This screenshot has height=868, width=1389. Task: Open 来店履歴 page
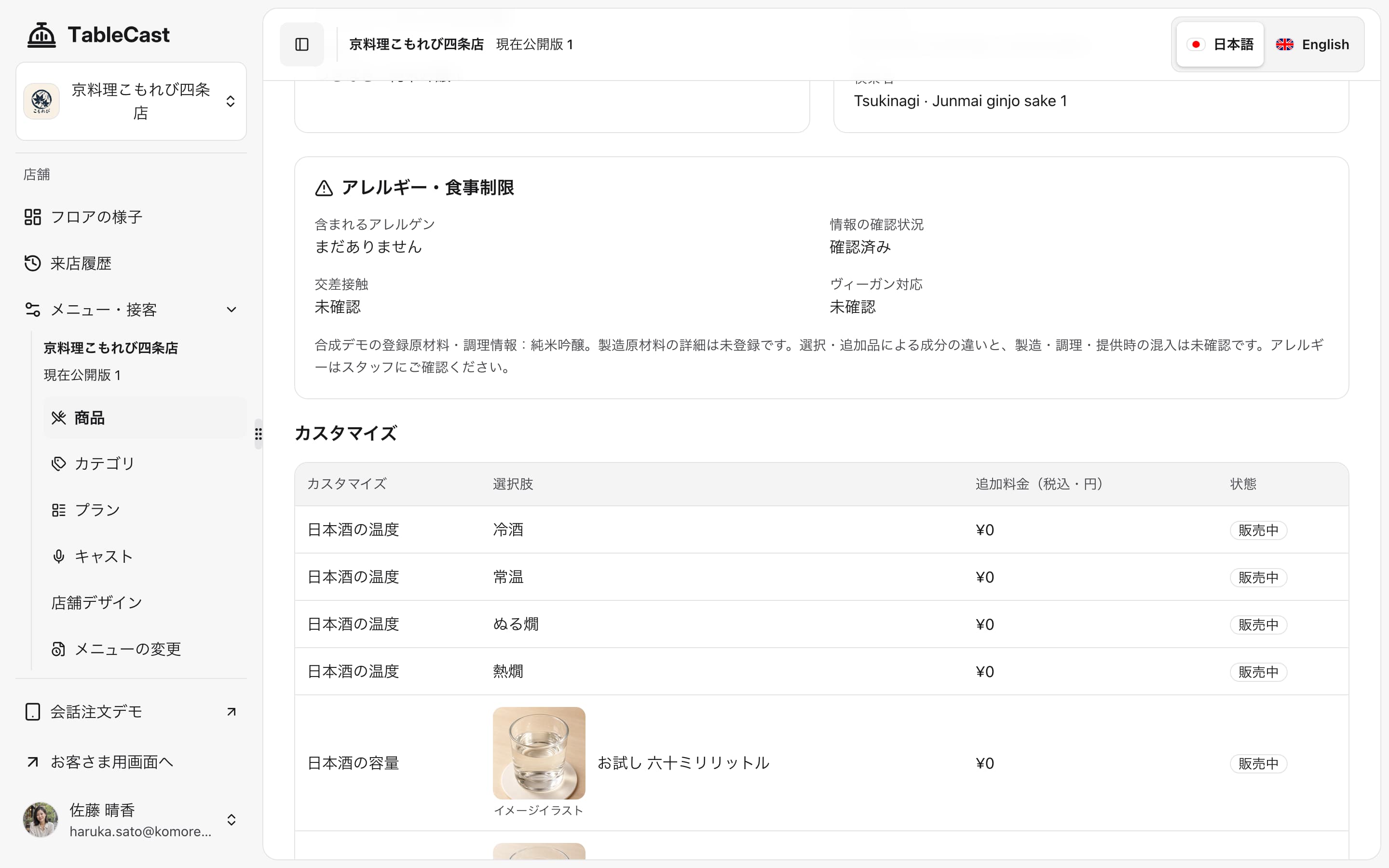[x=131, y=263]
